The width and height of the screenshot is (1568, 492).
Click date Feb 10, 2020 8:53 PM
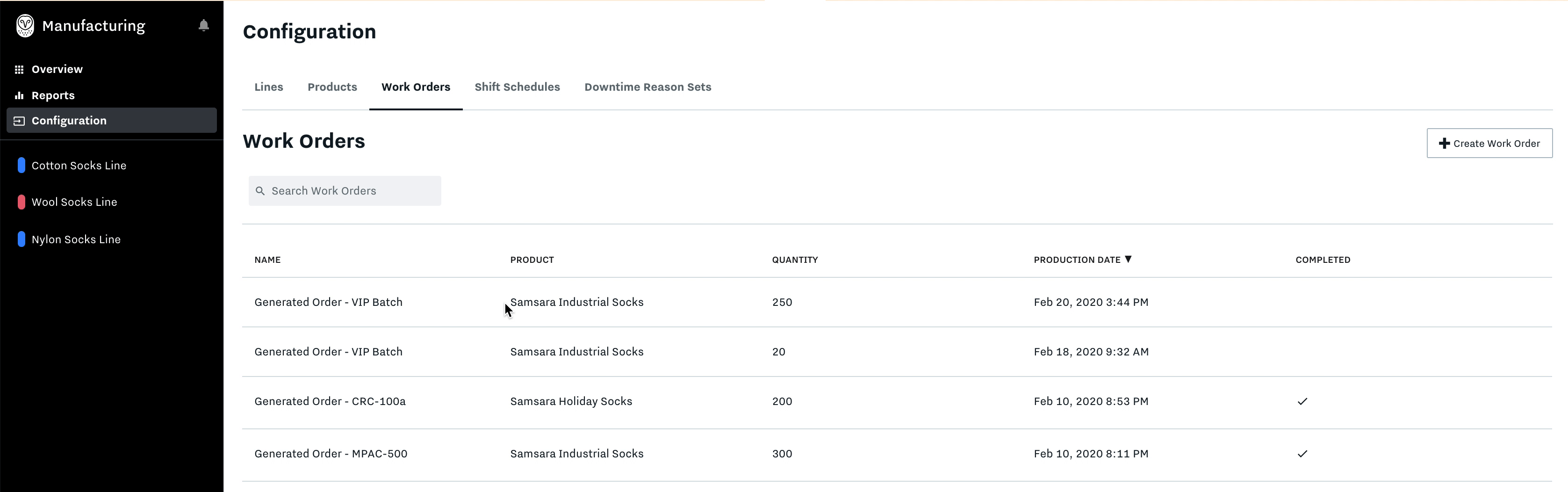pyautogui.click(x=1091, y=401)
